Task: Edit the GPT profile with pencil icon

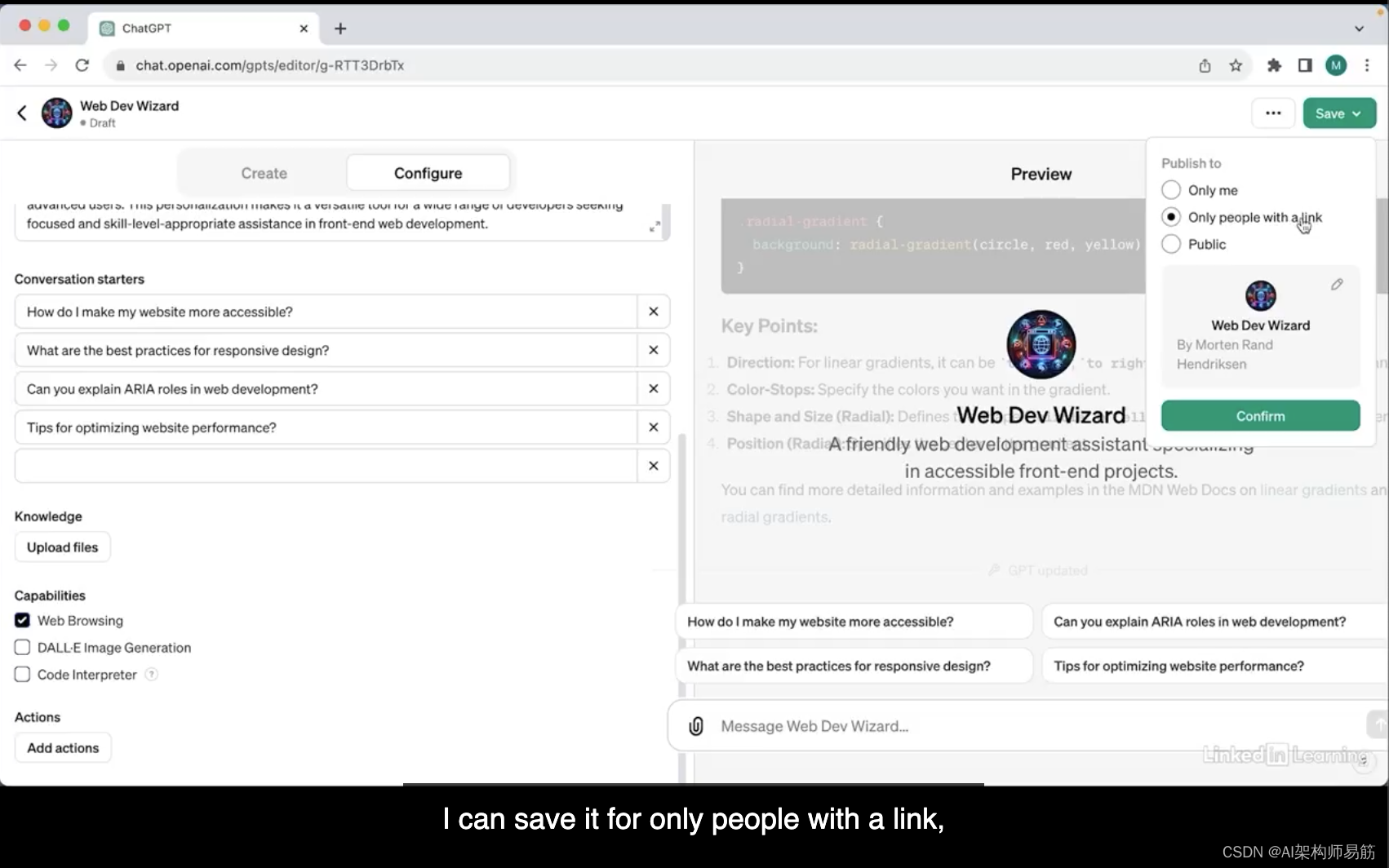Action: (1337, 285)
